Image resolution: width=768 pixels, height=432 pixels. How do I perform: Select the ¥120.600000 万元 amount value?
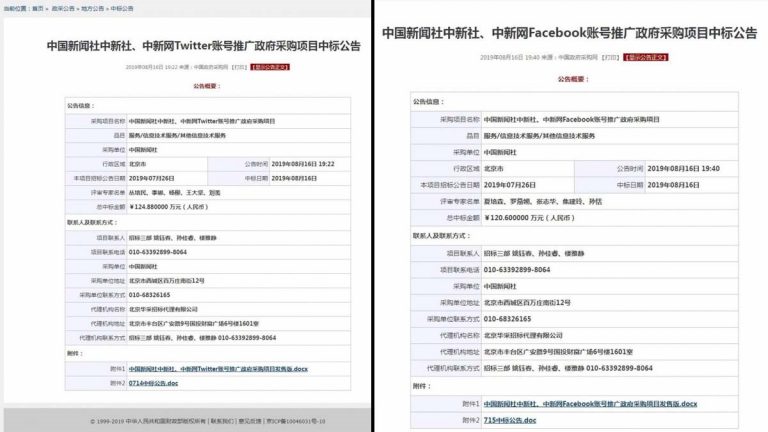point(529,218)
